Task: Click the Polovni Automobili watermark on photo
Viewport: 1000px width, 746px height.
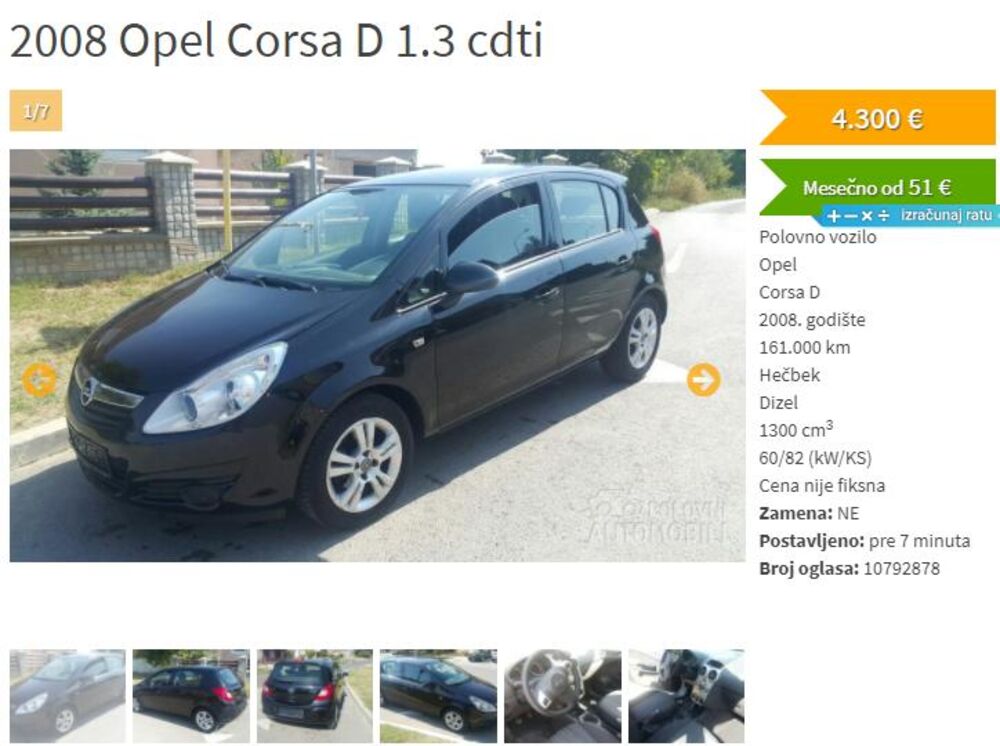Action: click(657, 518)
